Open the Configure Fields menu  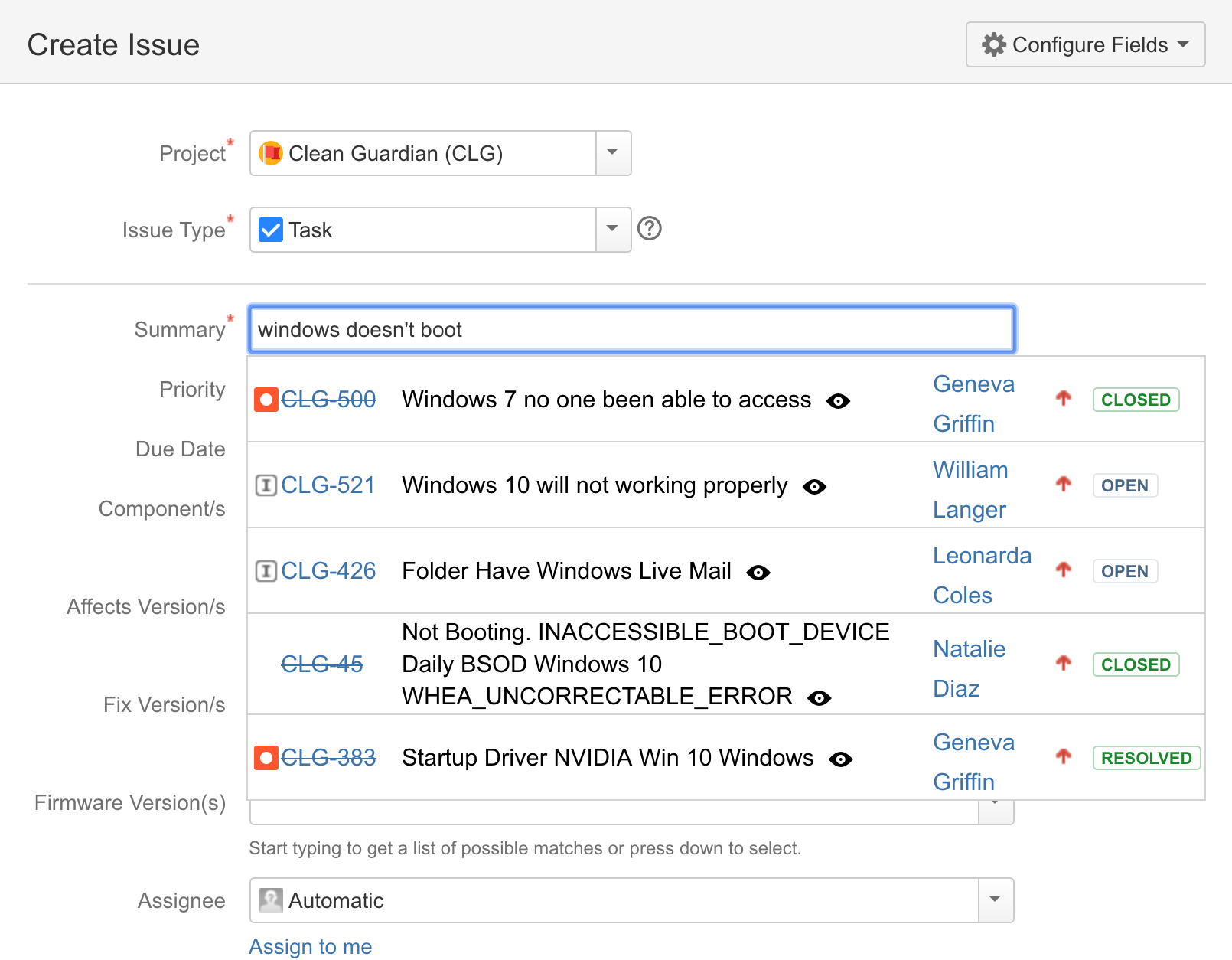[x=1085, y=44]
